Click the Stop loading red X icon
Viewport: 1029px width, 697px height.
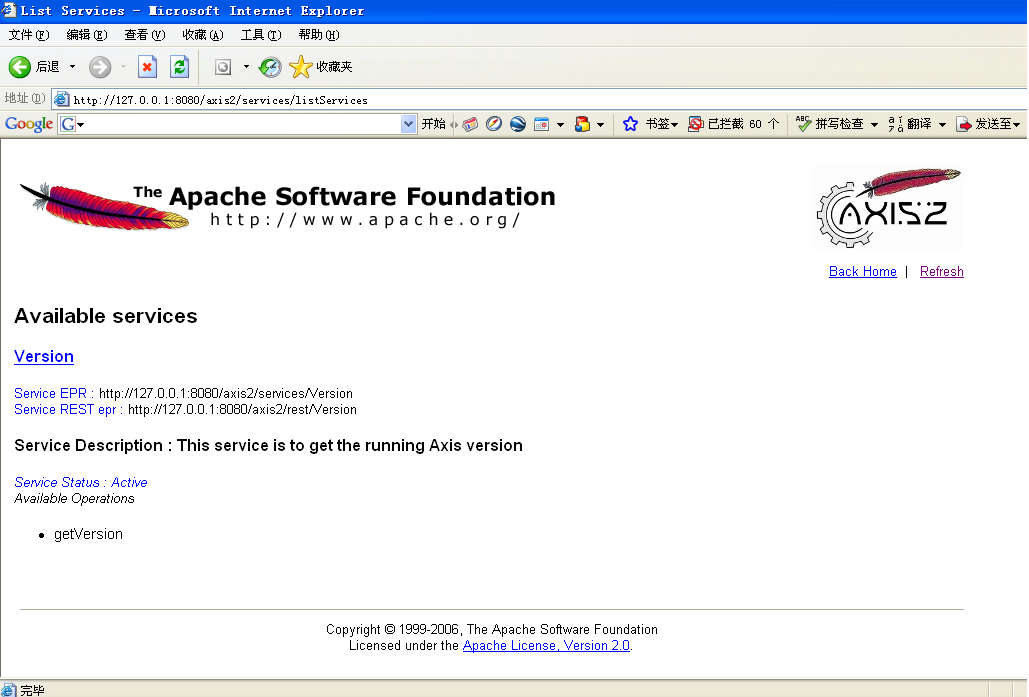[148, 66]
